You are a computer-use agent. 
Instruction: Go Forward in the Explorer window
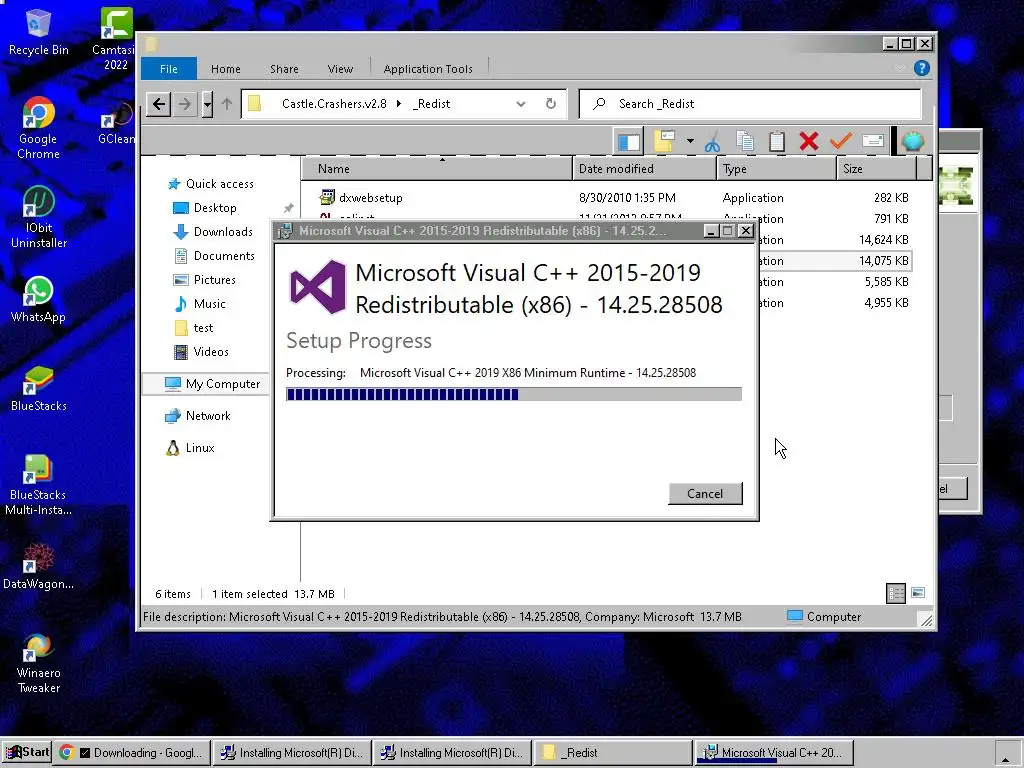click(185, 104)
